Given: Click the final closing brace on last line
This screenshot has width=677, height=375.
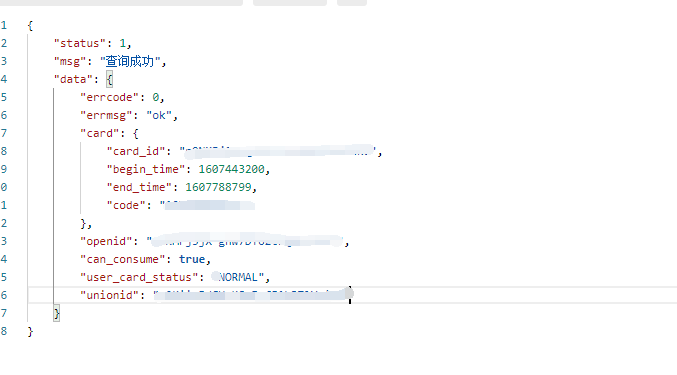Looking at the screenshot, I should click(30, 331).
